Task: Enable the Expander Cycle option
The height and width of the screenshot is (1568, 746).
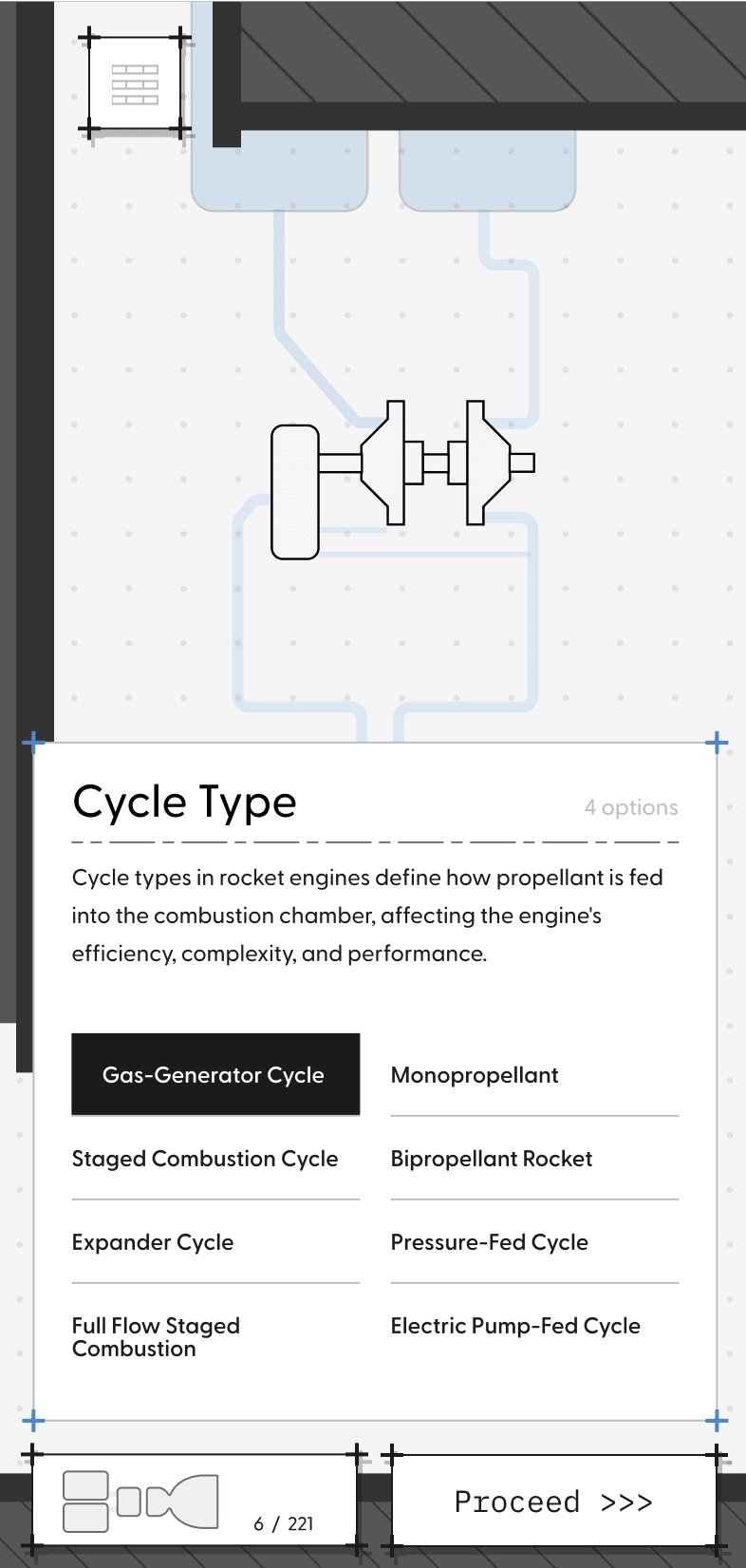Action: 152,1241
